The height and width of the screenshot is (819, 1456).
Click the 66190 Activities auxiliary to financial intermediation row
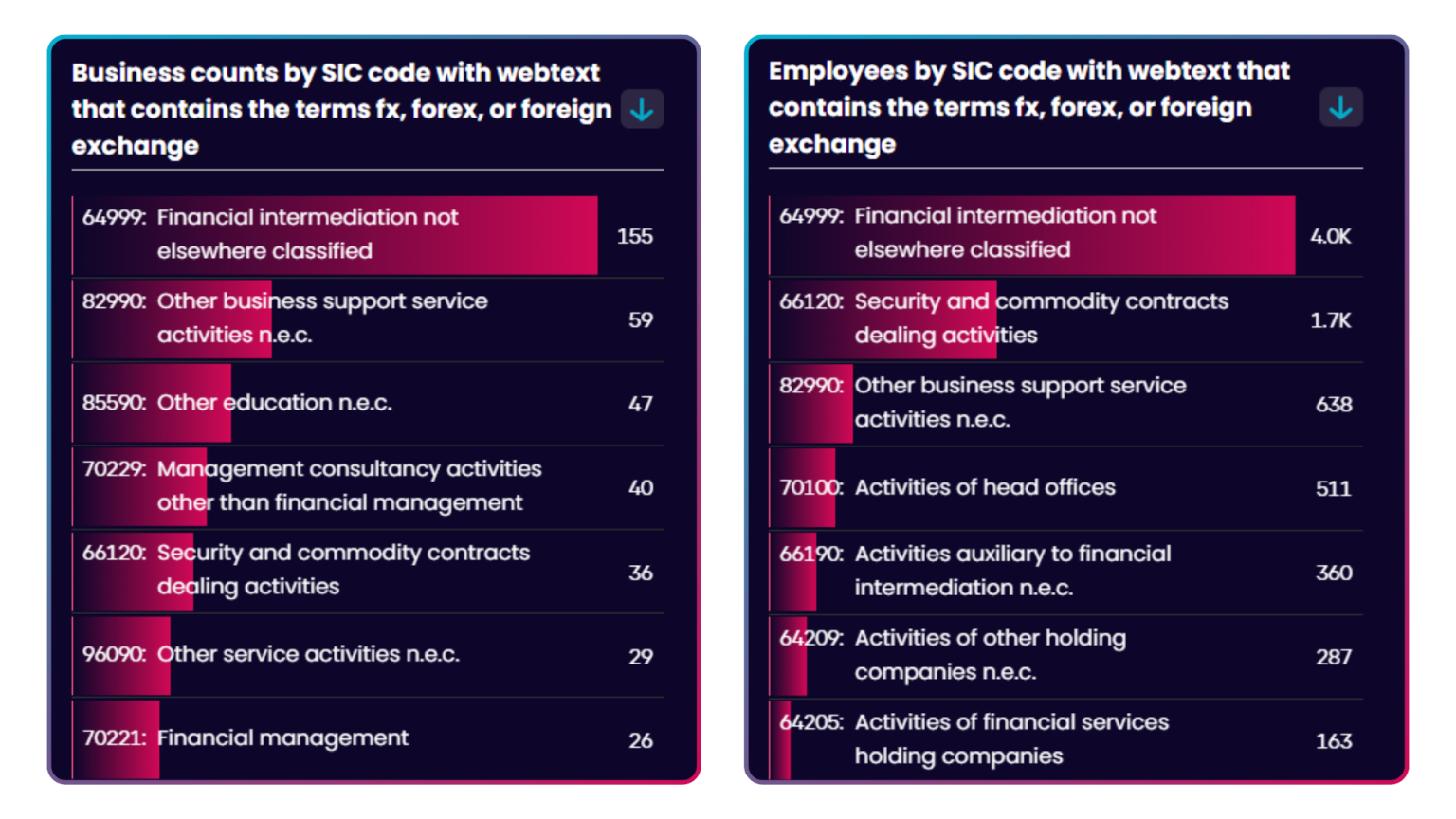click(x=1065, y=572)
